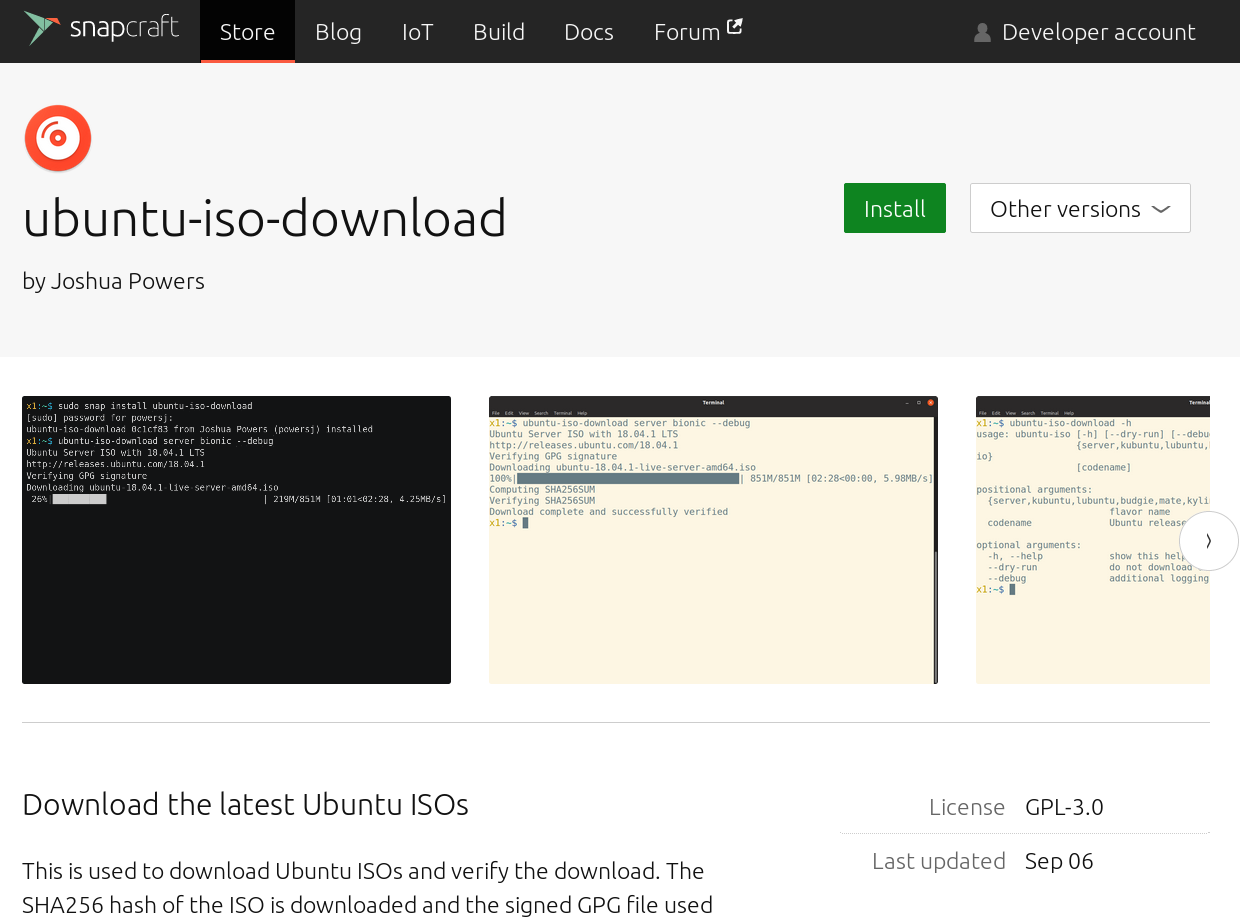The height and width of the screenshot is (922, 1240).
Task: Open the Store tab
Action: point(248,31)
